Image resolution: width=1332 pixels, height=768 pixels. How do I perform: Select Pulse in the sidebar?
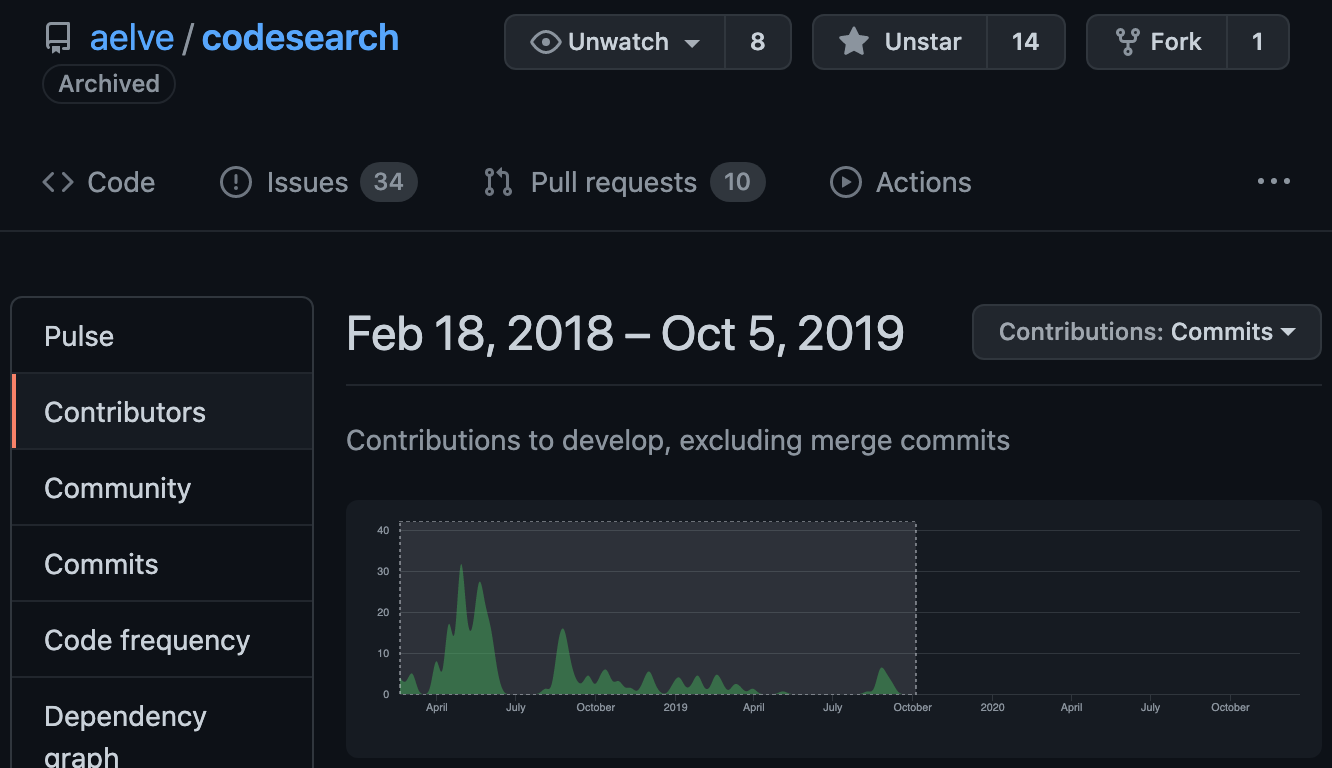[162, 336]
